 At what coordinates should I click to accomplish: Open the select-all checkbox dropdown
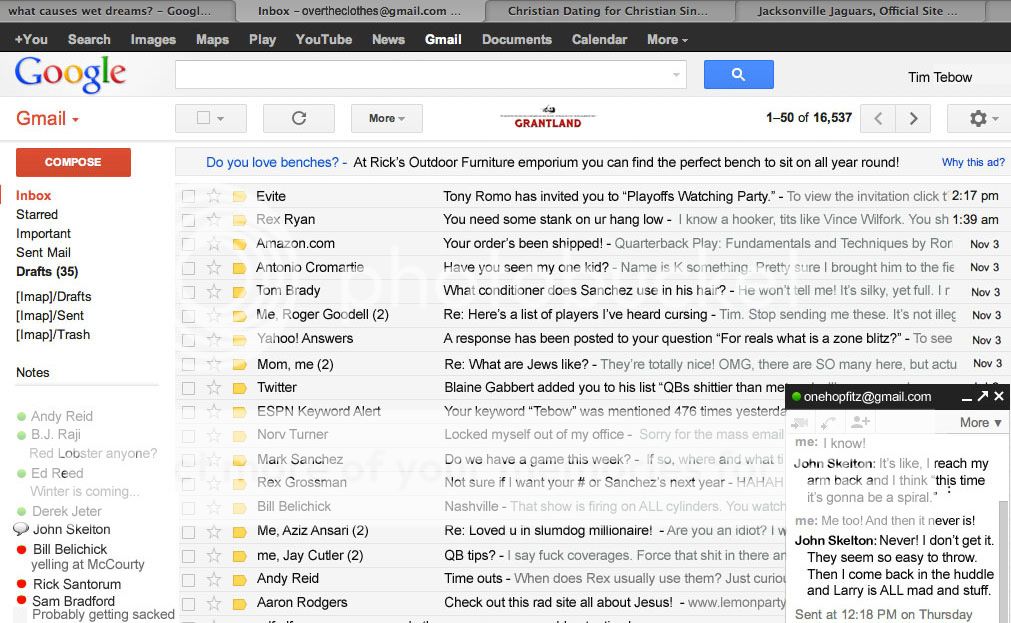click(x=221, y=119)
